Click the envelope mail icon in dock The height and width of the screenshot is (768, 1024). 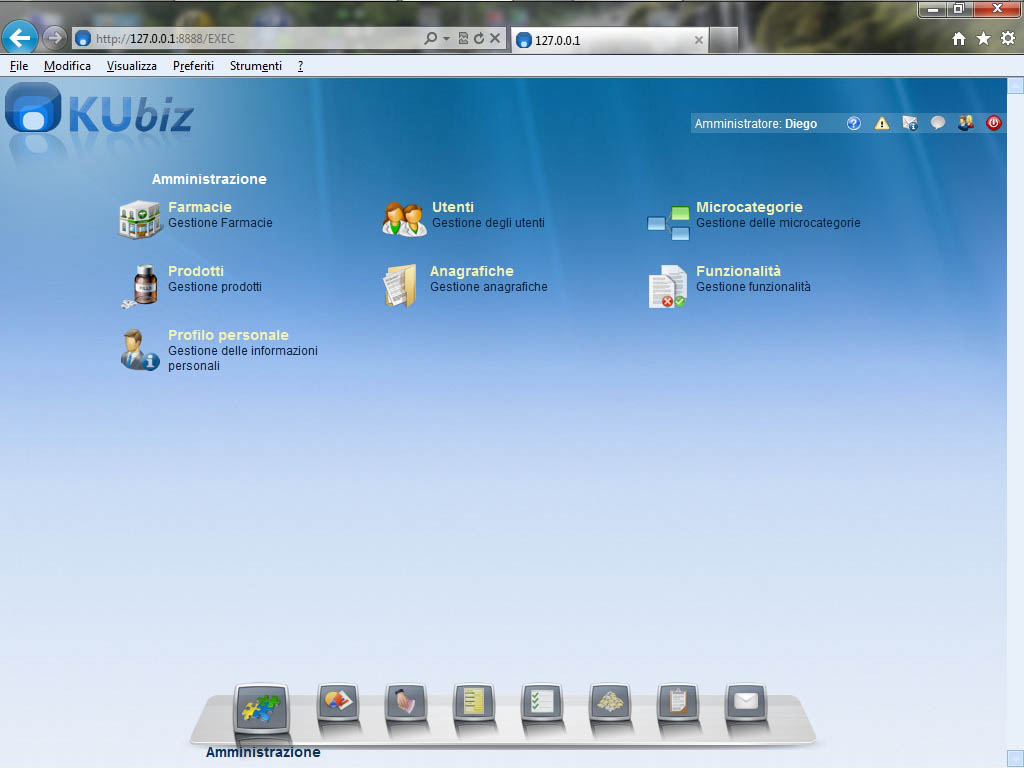pos(745,702)
